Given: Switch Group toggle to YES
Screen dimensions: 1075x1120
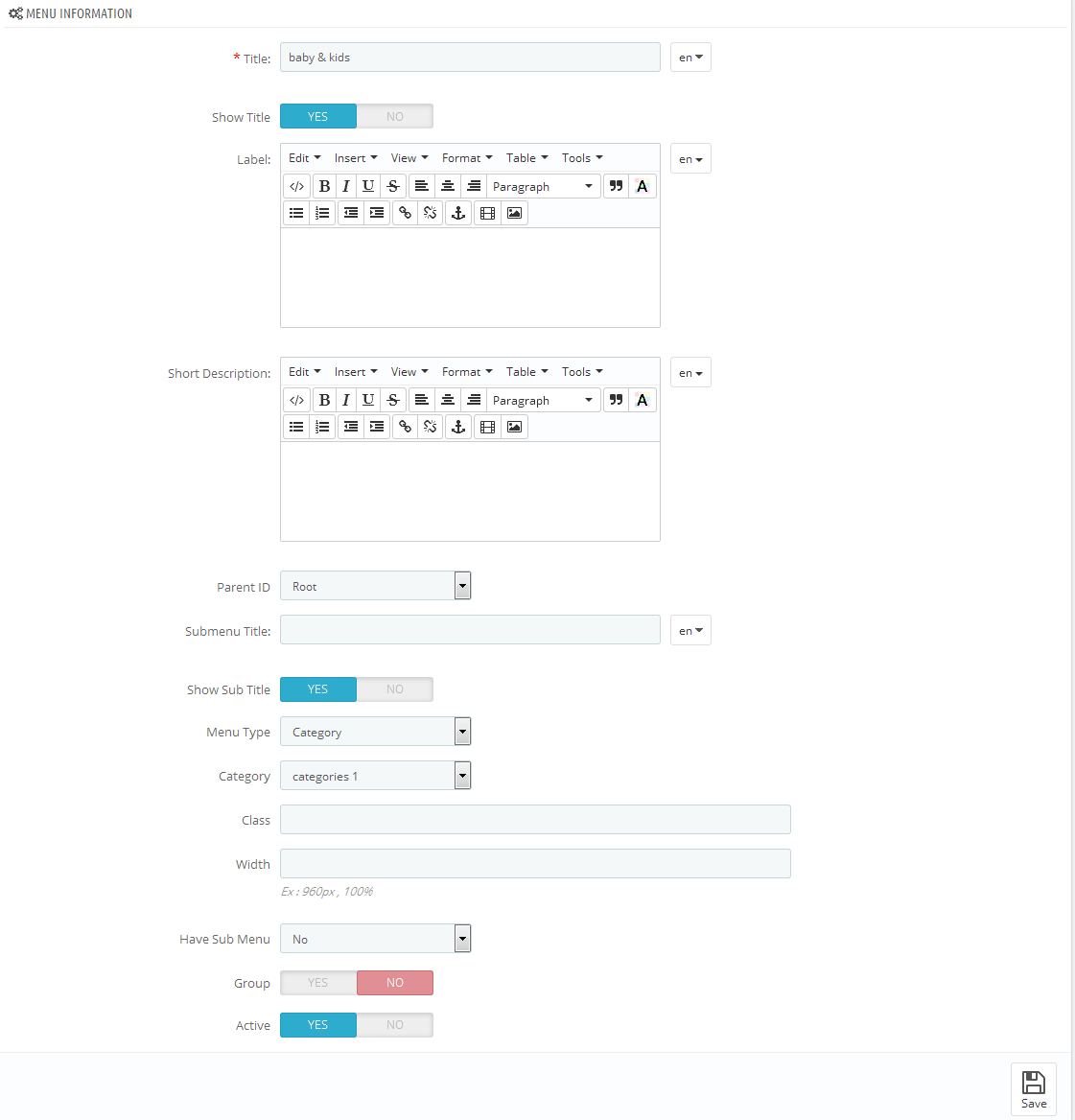Looking at the screenshot, I should click(x=317, y=983).
